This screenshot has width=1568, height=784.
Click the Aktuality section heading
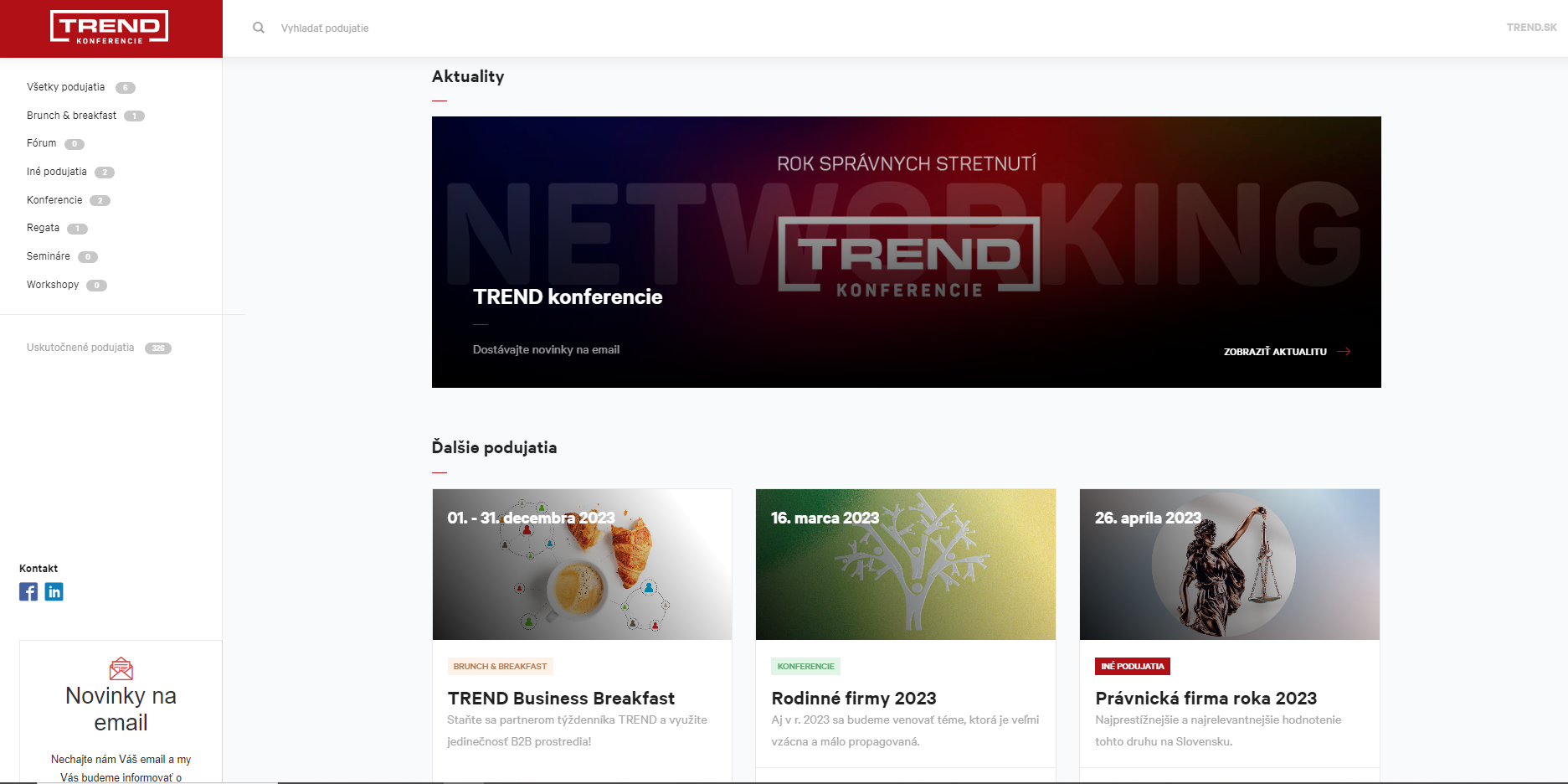pyautogui.click(x=468, y=77)
